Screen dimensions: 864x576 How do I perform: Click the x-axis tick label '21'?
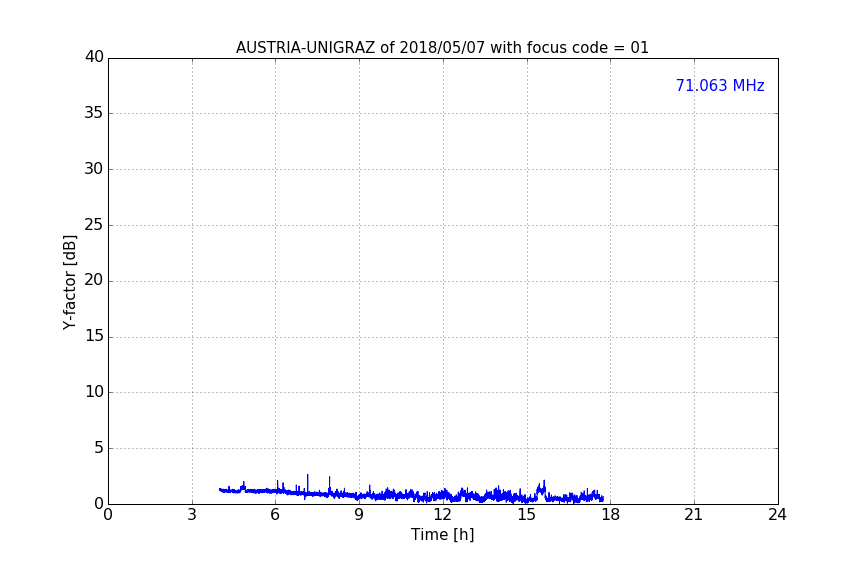click(694, 515)
